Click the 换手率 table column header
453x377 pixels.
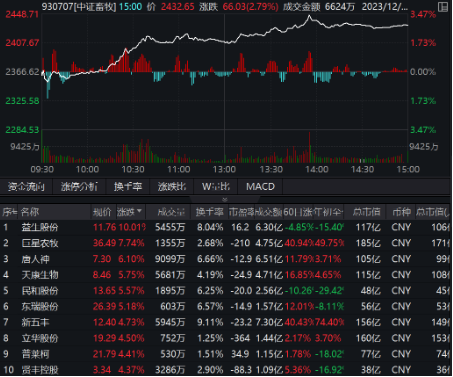pyautogui.click(x=209, y=212)
